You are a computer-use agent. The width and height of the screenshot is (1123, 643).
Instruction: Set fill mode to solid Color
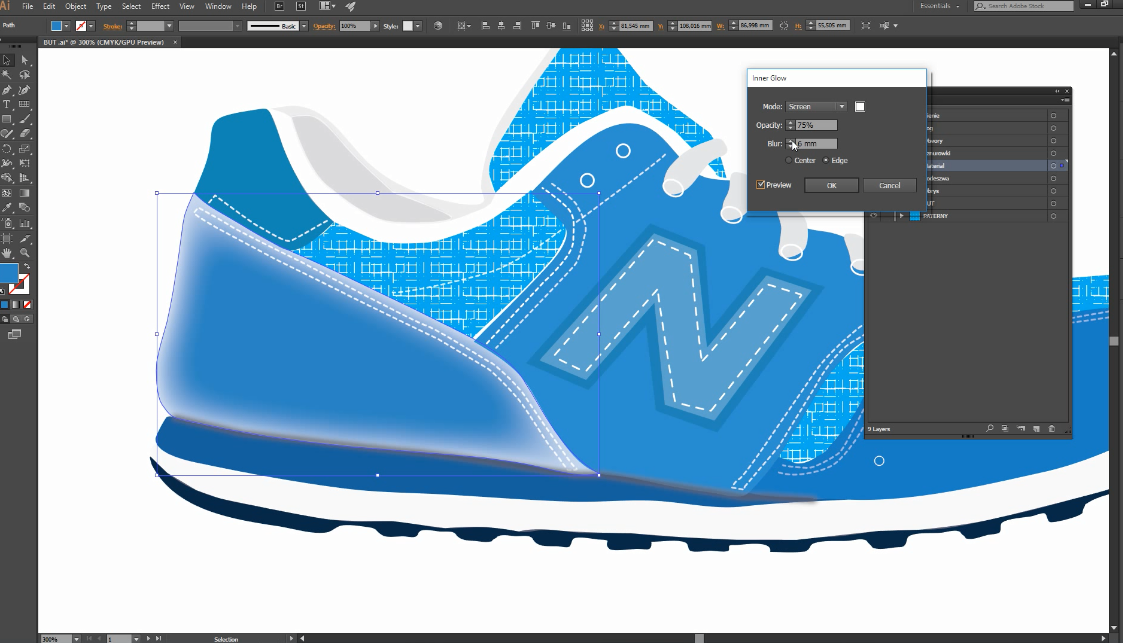pyautogui.click(x=4, y=304)
